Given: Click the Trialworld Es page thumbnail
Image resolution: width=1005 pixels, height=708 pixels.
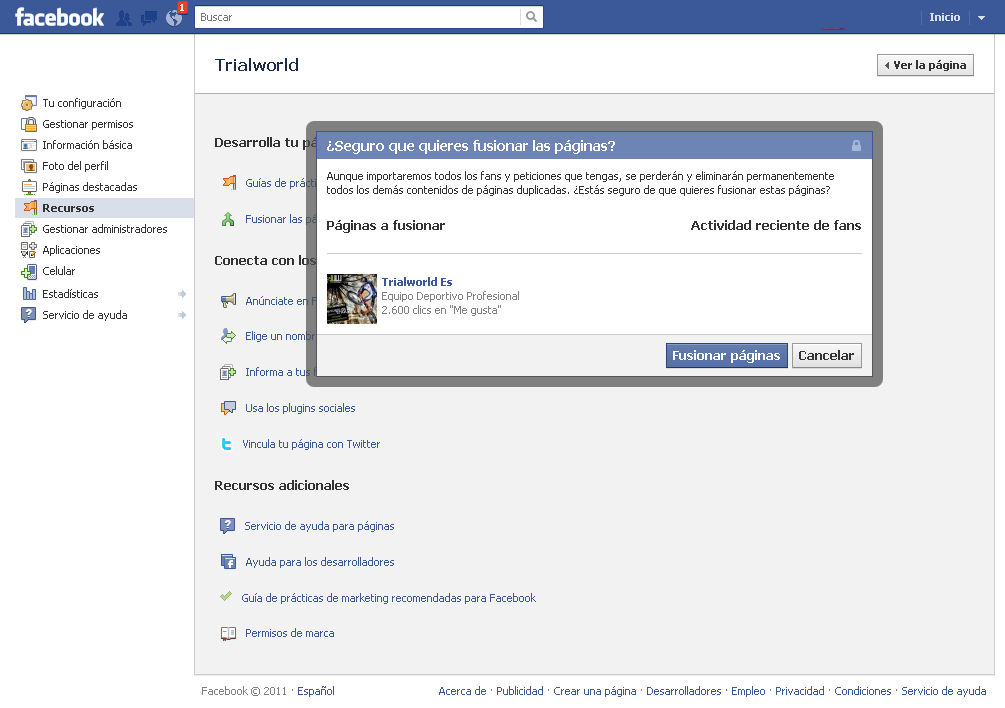Looking at the screenshot, I should click(352, 299).
